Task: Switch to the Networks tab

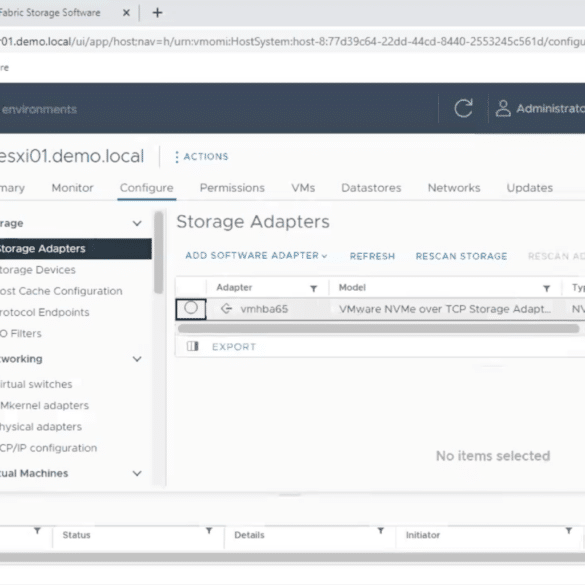Action: pos(454,188)
